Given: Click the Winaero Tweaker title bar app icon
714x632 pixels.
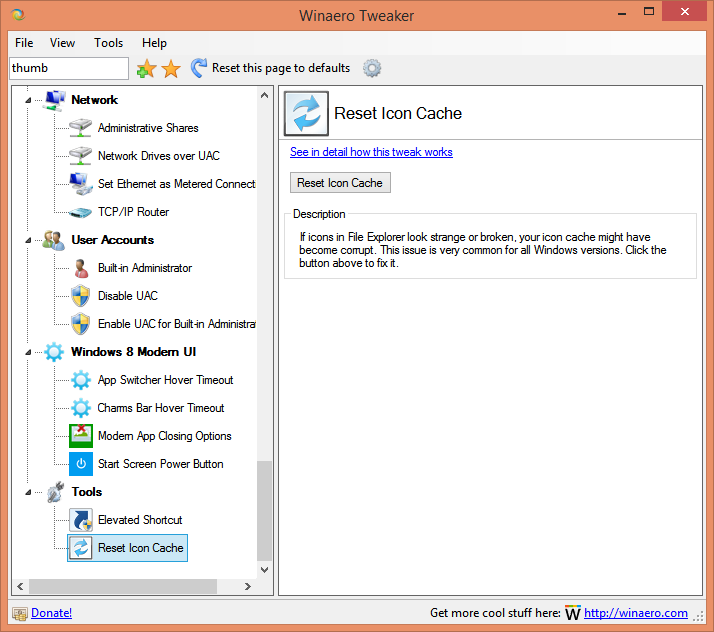Looking at the screenshot, I should [x=18, y=15].
